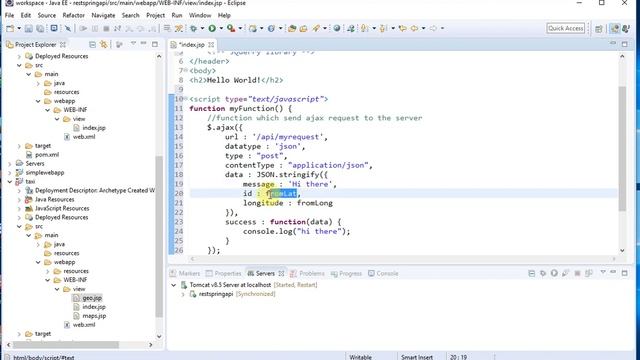Click the Save All toolbar icon
This screenshot has height=360, width=640.
click(x=40, y=29)
